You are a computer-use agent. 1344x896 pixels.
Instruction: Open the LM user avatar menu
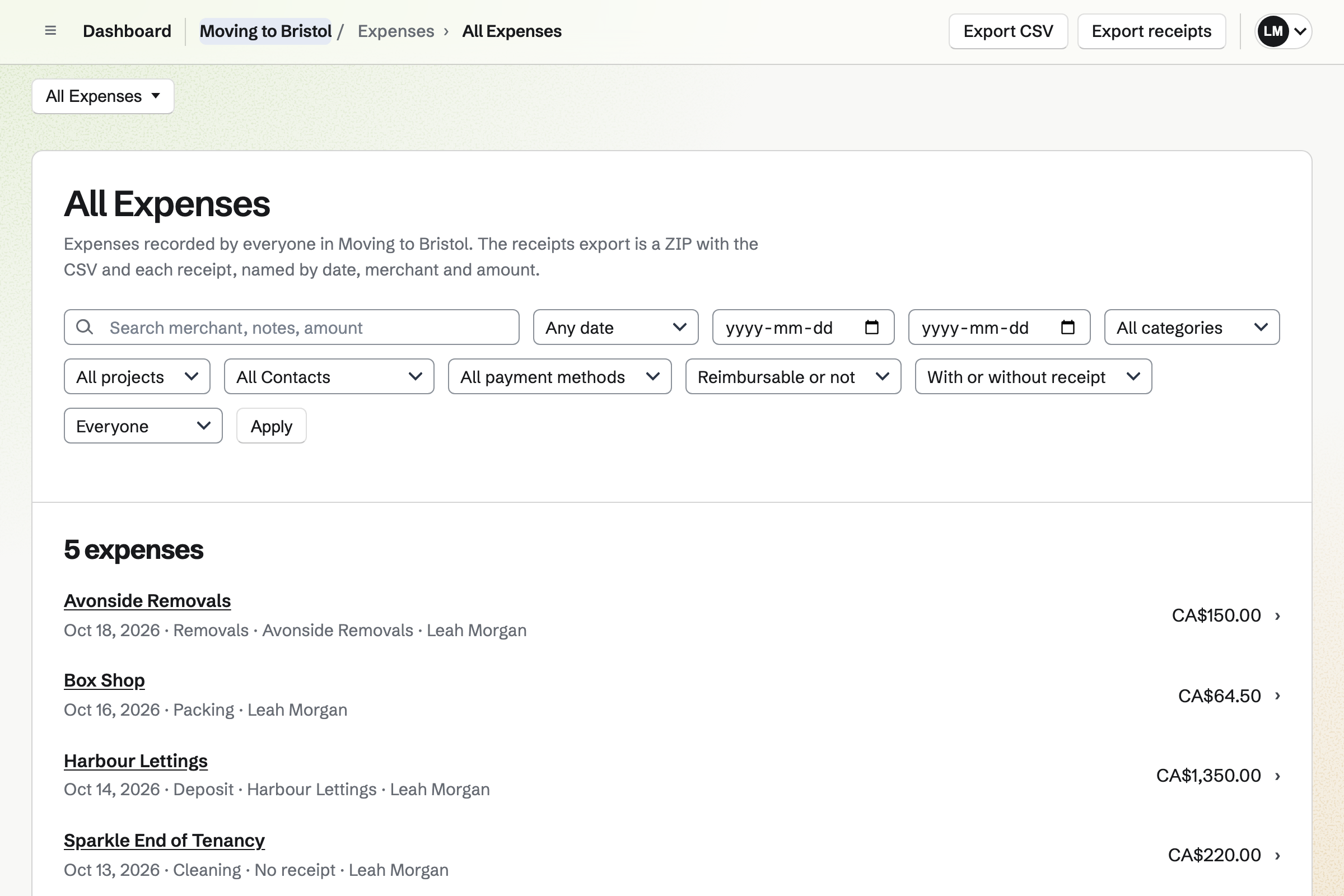tap(1283, 31)
